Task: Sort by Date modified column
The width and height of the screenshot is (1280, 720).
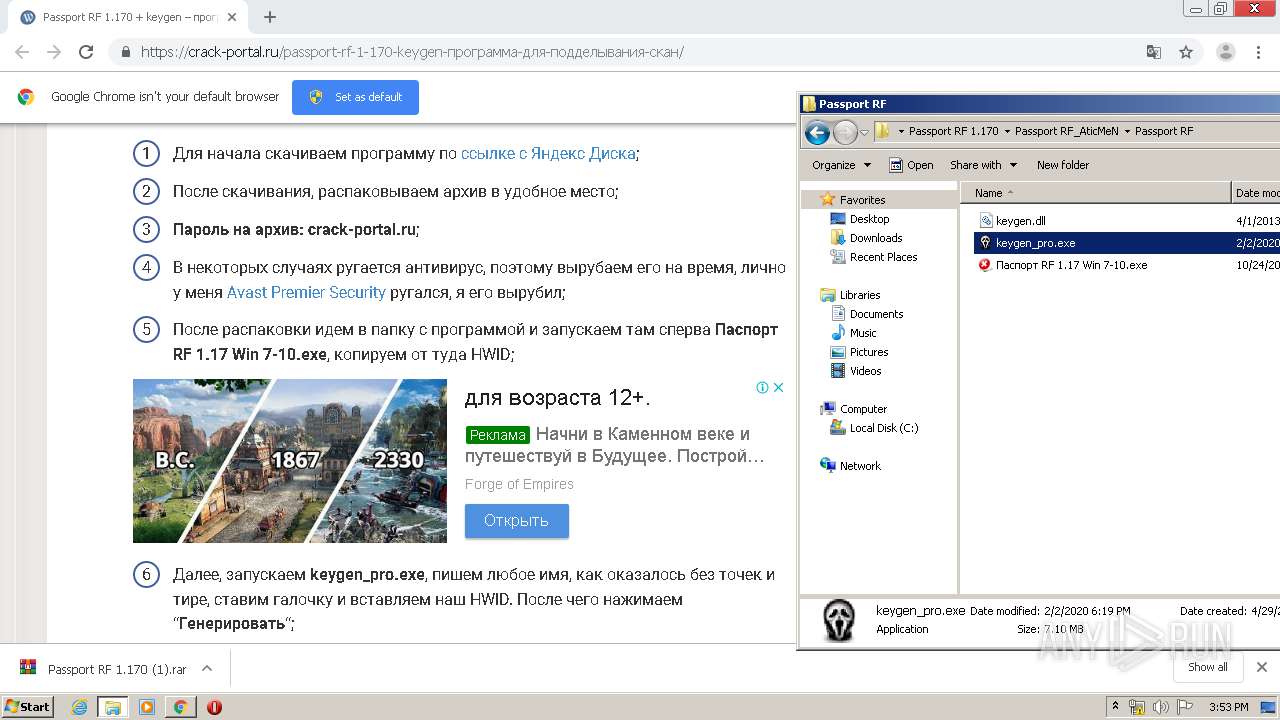Action: 1256,193
